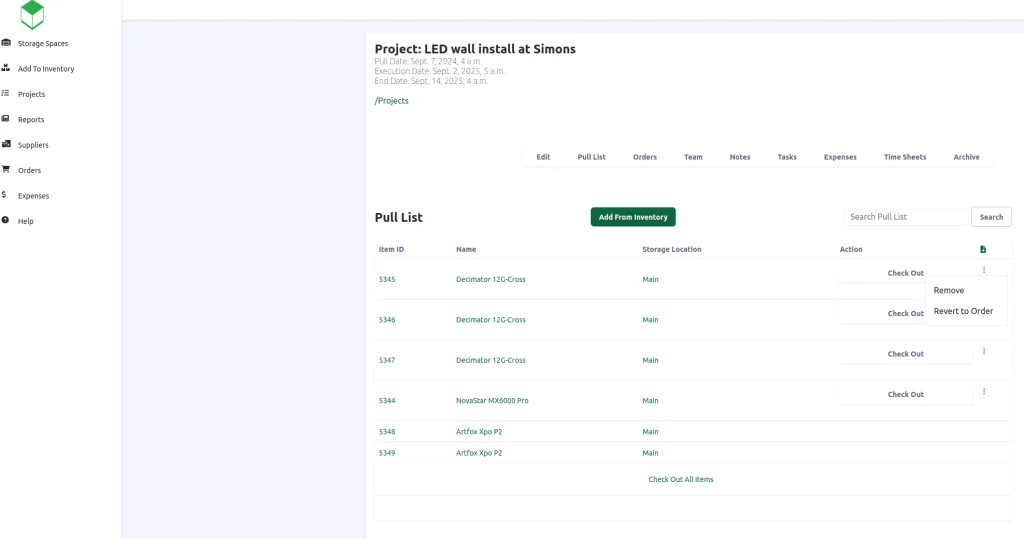1024x539 pixels.
Task: Click Decimator 12G-Cross name in row 5346
Action: pyautogui.click(x=490, y=319)
